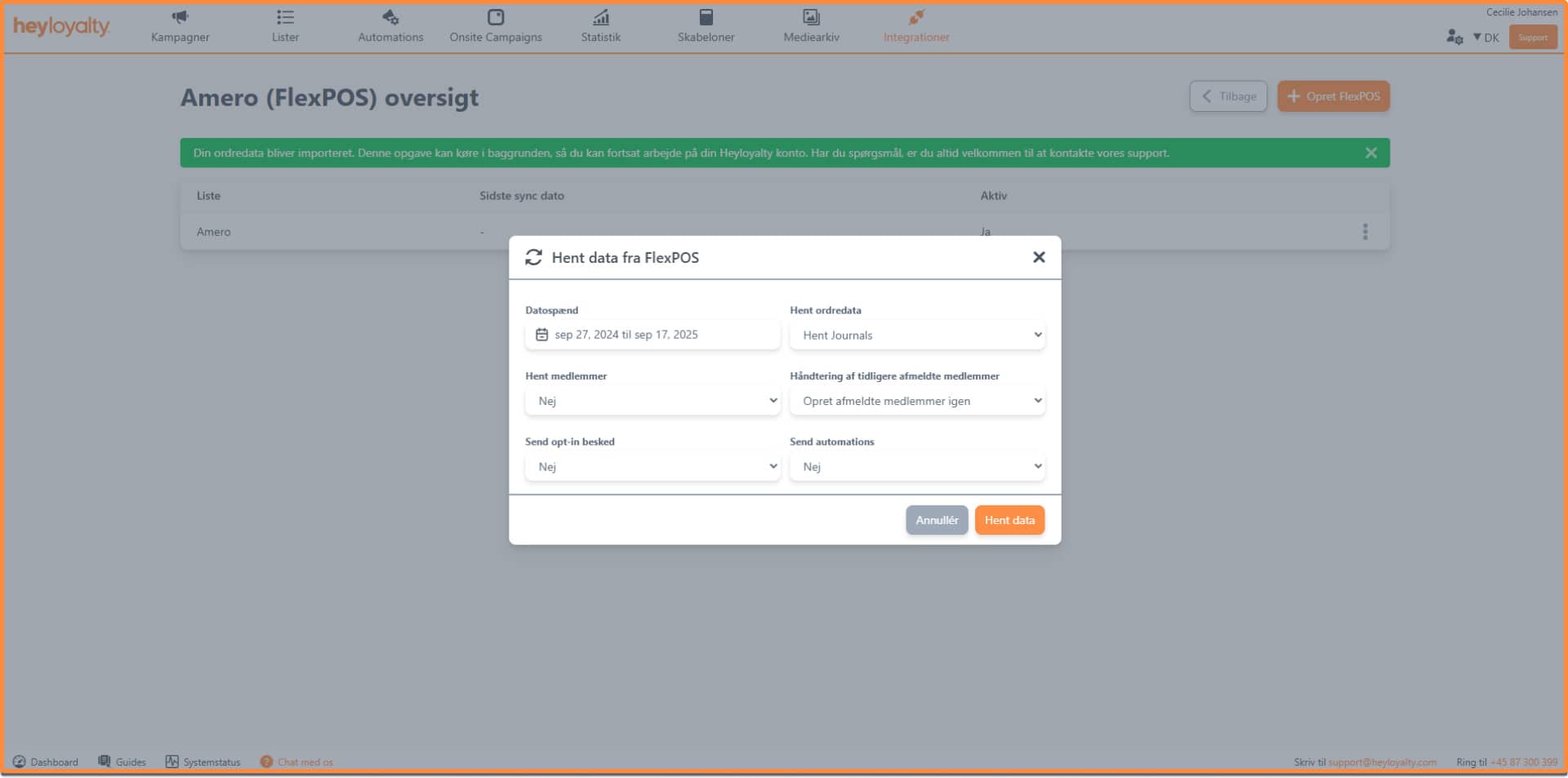1568x778 pixels.
Task: Open the Amero row three-dot menu
Action: [x=1365, y=232]
